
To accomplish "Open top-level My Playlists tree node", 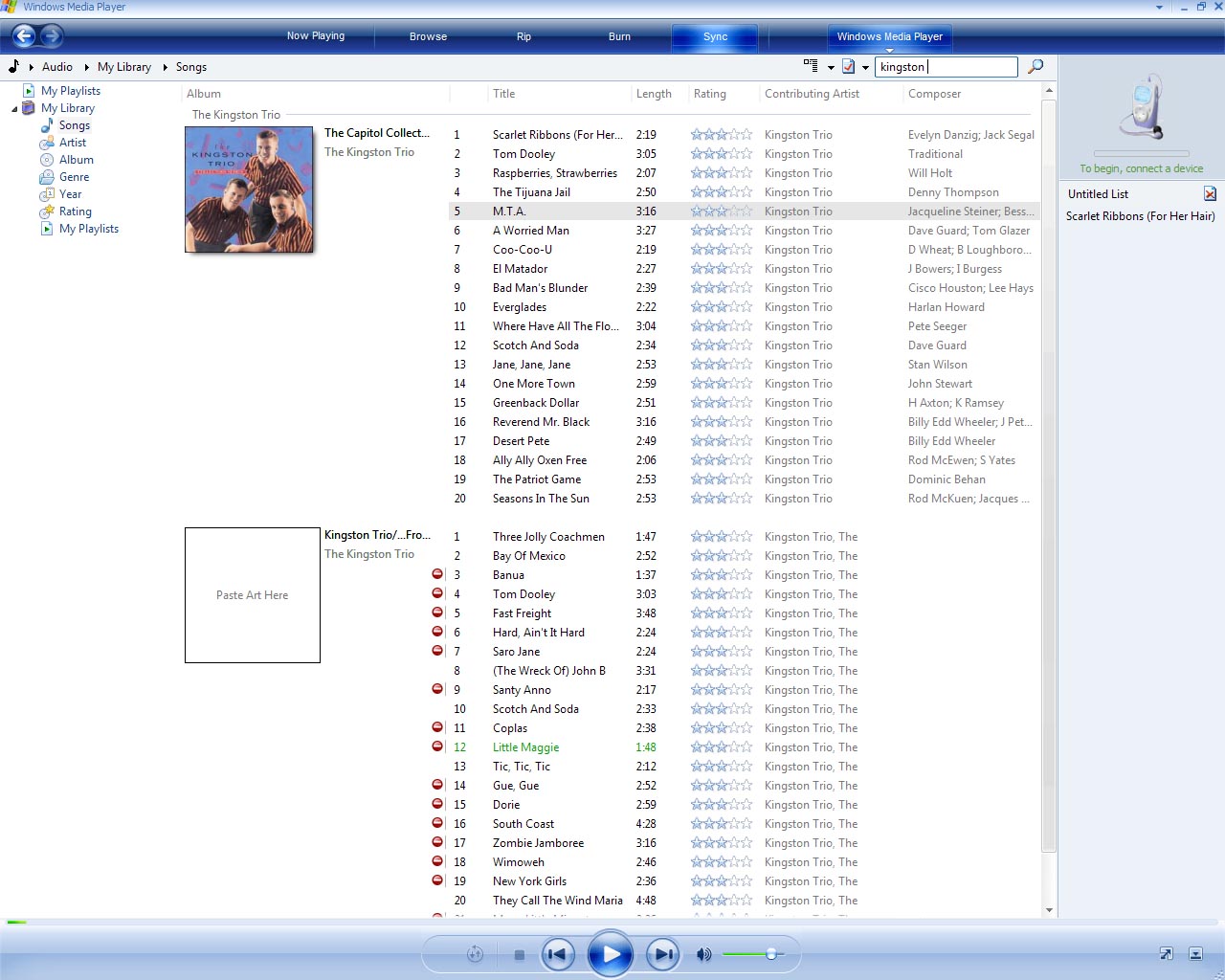I will click(70, 91).
